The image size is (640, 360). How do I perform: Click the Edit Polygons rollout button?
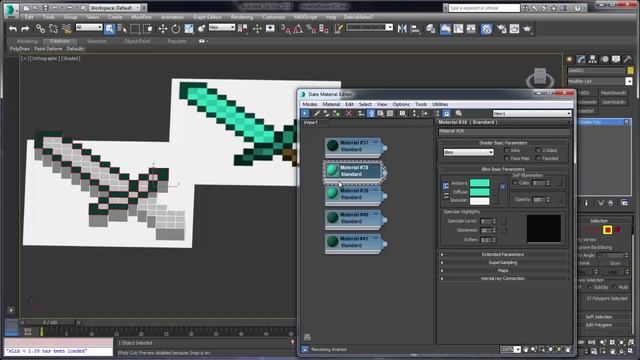click(x=599, y=325)
